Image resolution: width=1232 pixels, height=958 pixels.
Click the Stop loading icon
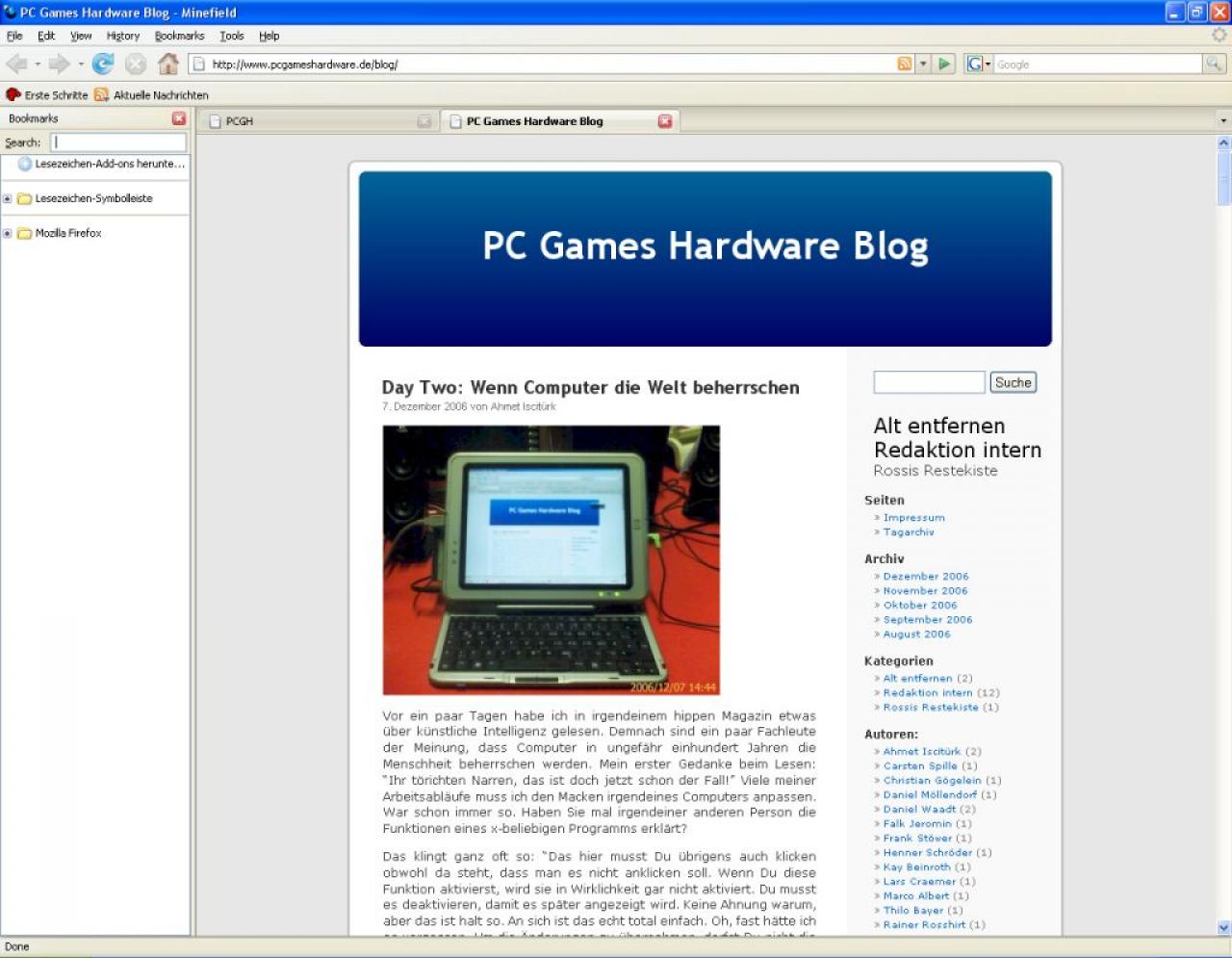[x=136, y=65]
